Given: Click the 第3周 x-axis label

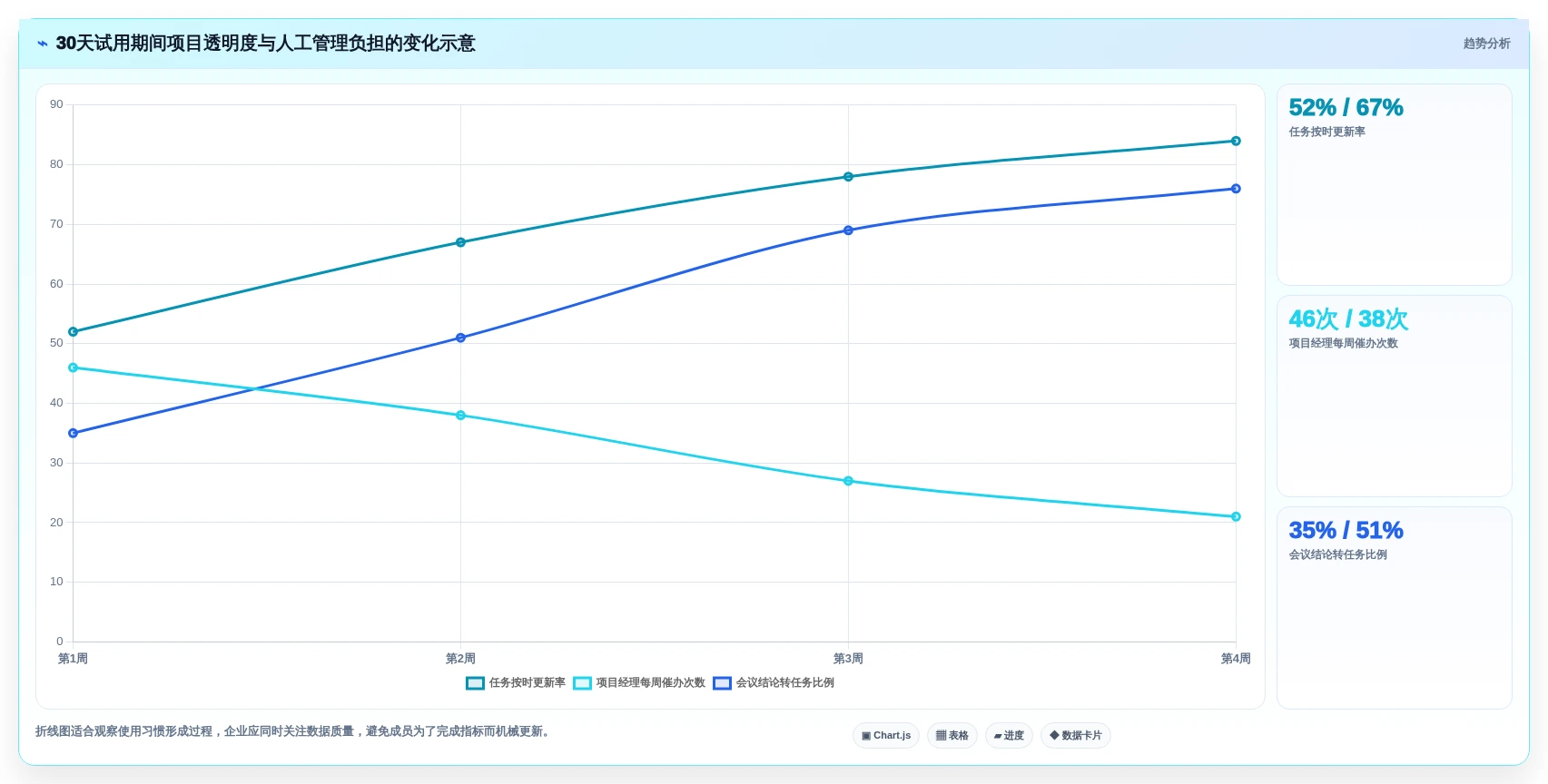Looking at the screenshot, I should 848,659.
